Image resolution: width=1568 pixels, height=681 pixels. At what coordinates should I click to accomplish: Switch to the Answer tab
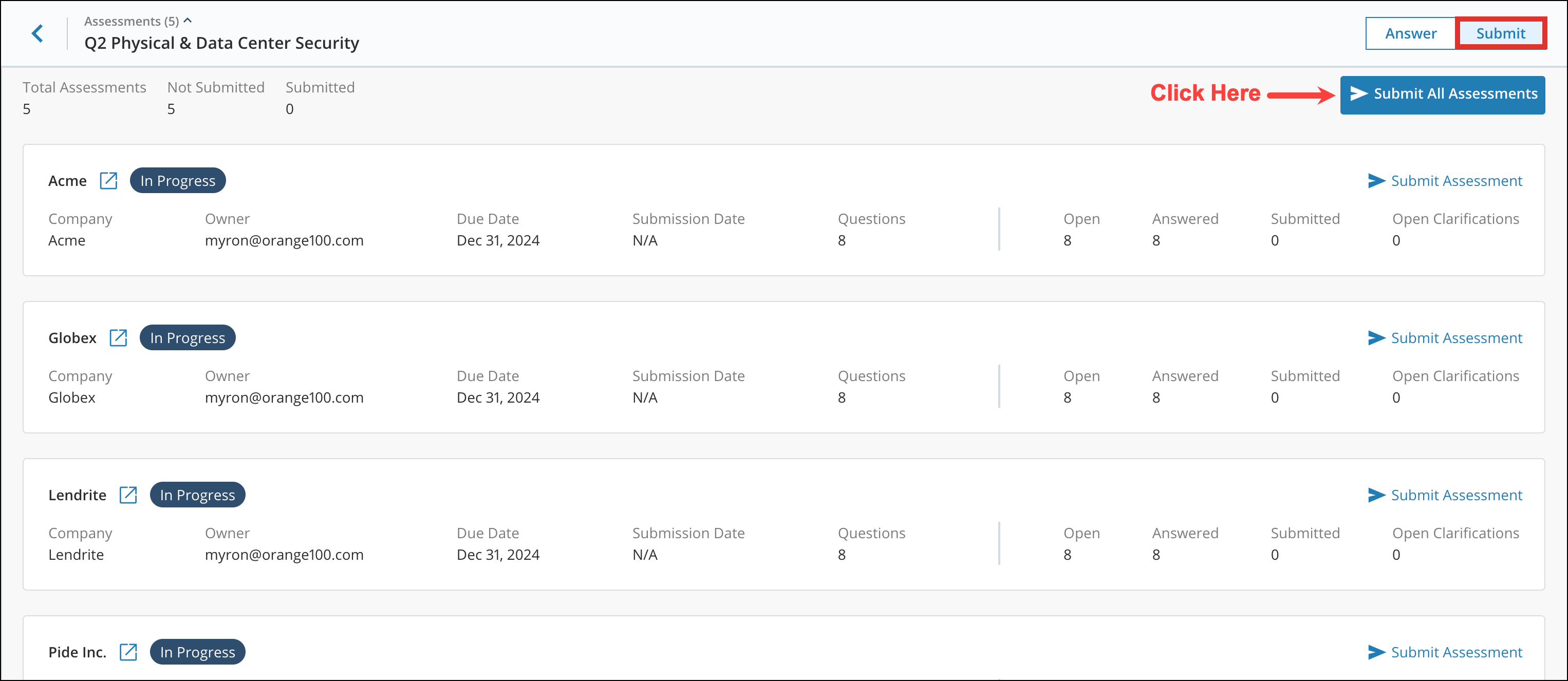(x=1410, y=33)
